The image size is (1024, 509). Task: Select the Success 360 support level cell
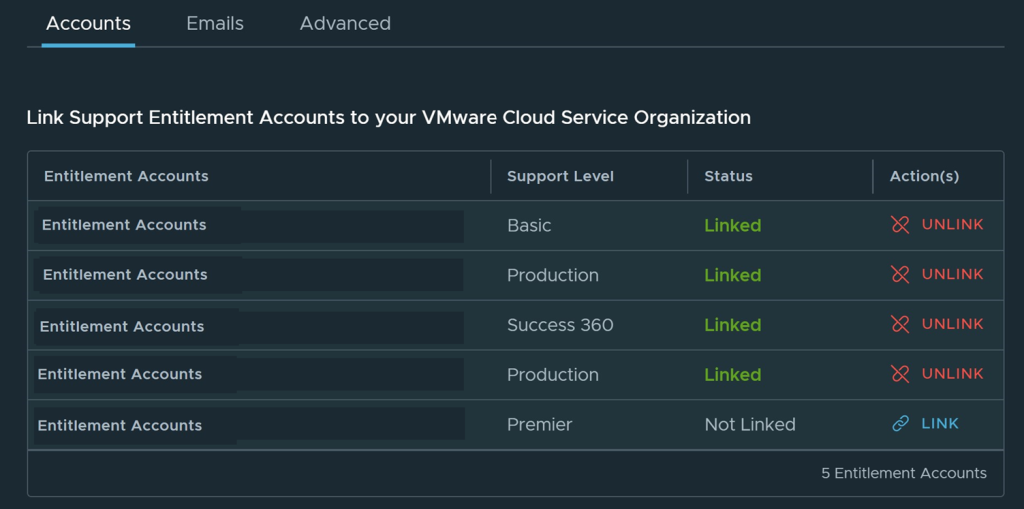[x=560, y=325]
